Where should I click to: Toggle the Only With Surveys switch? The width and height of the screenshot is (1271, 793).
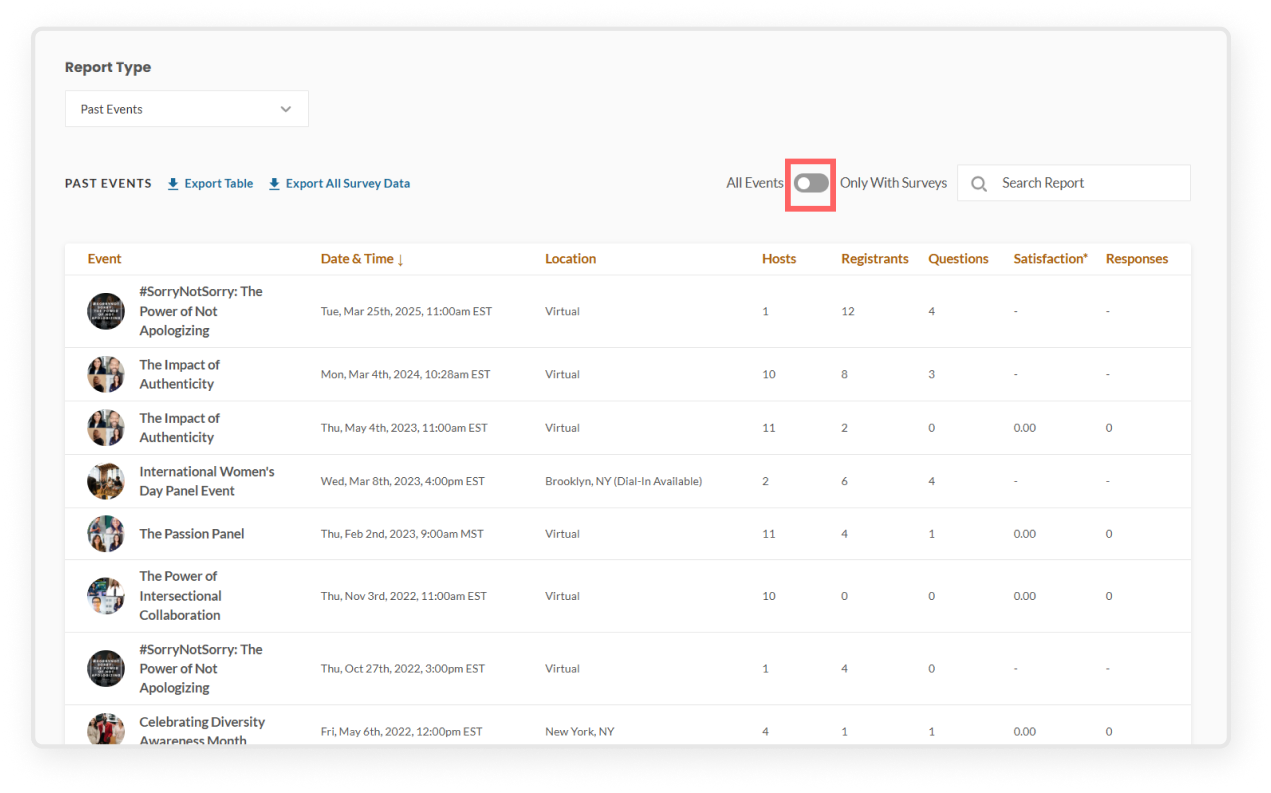point(811,183)
